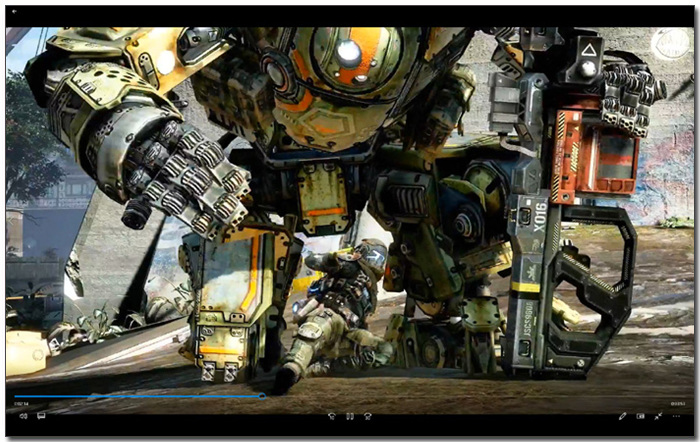Jump ahead on the unplayed seek bar

coord(475,396)
